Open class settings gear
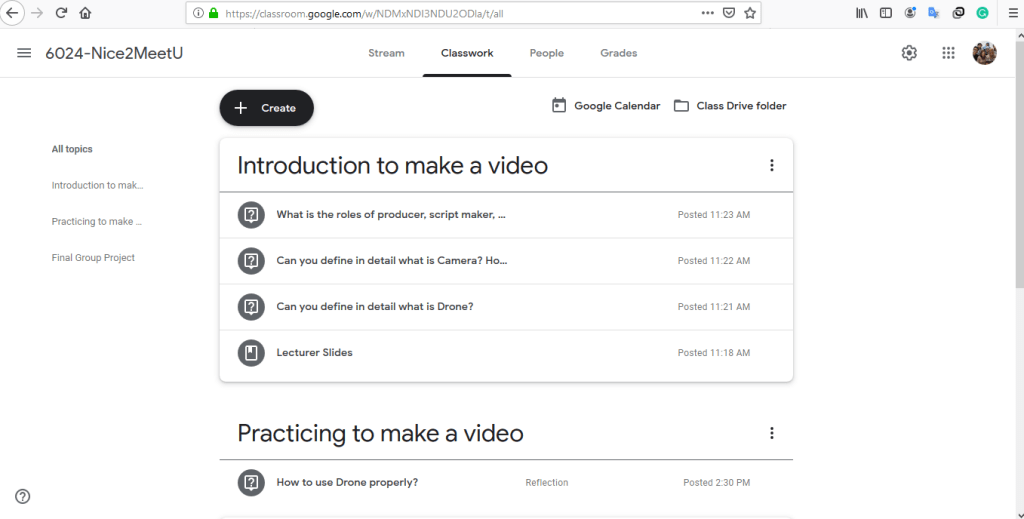Viewport: 1024px width, 519px height. (909, 53)
